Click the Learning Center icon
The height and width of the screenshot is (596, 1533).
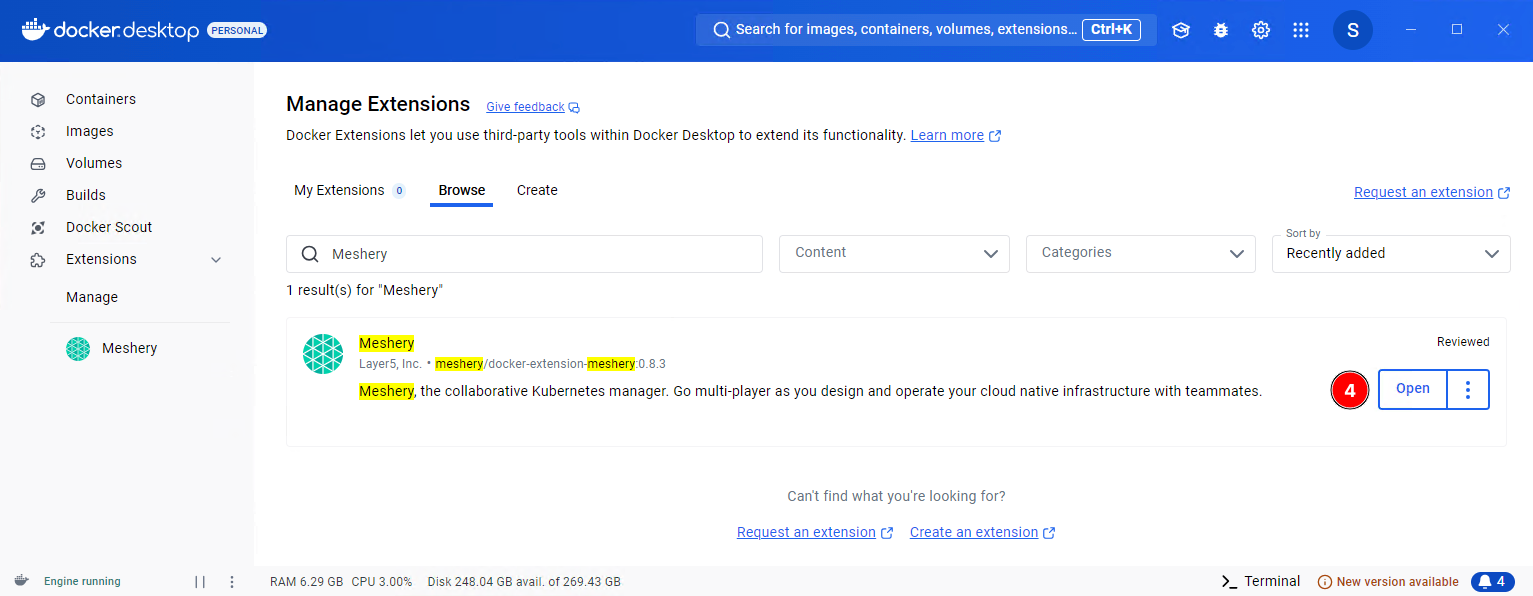coord(1180,30)
